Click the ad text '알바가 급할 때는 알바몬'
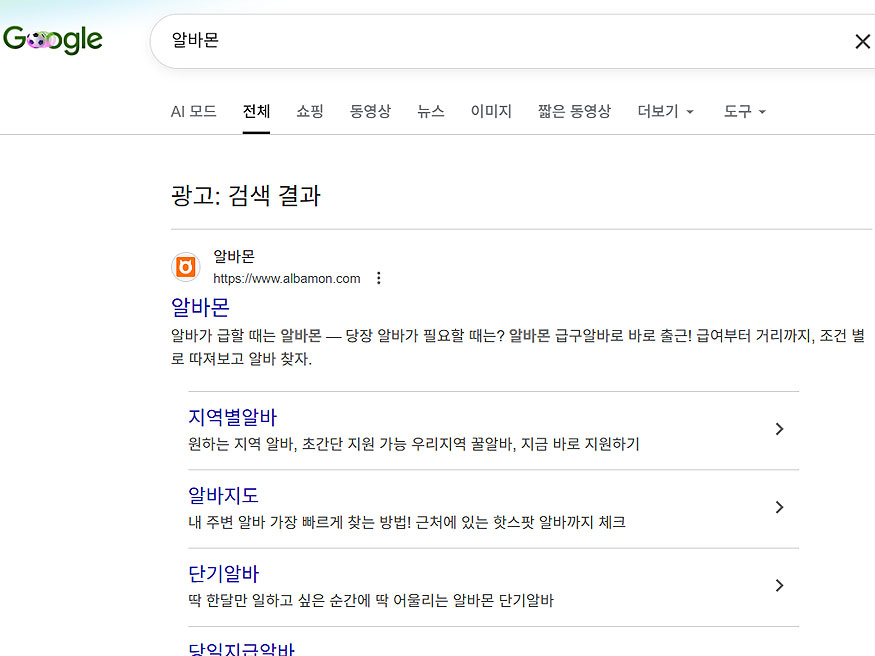The height and width of the screenshot is (656, 875). pos(518,347)
